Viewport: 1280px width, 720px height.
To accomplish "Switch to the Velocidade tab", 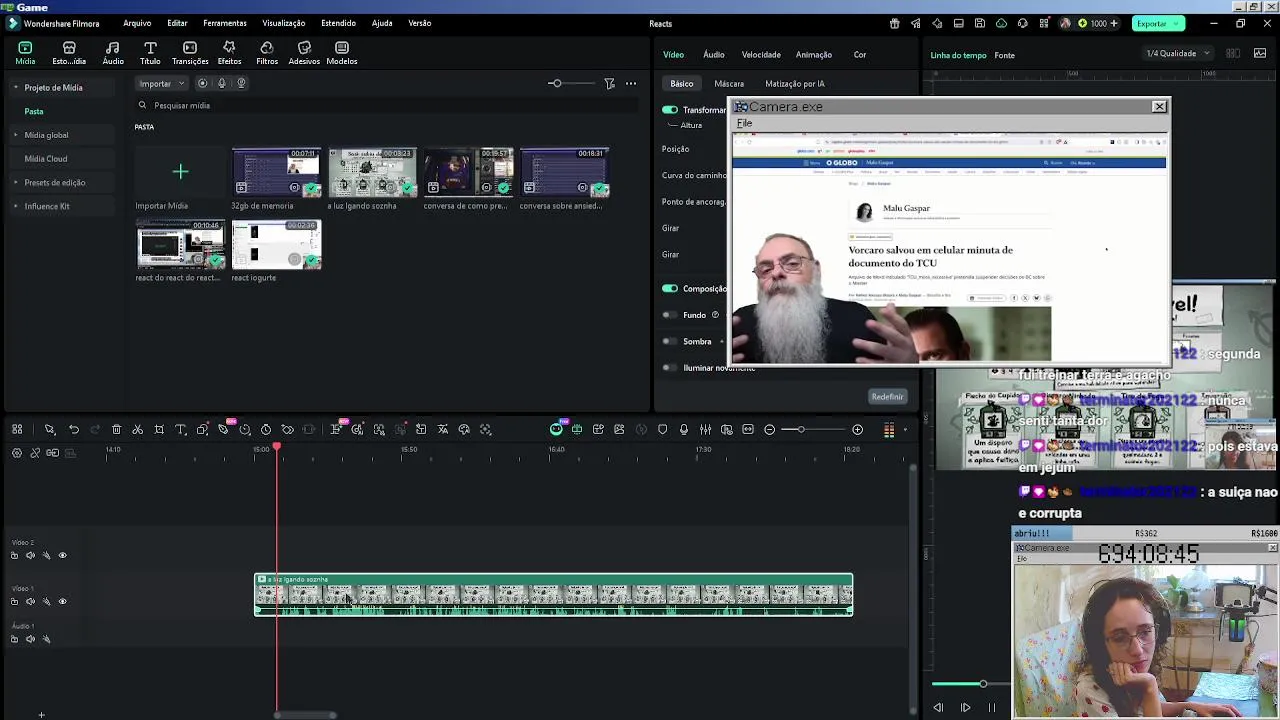I will 761,55.
